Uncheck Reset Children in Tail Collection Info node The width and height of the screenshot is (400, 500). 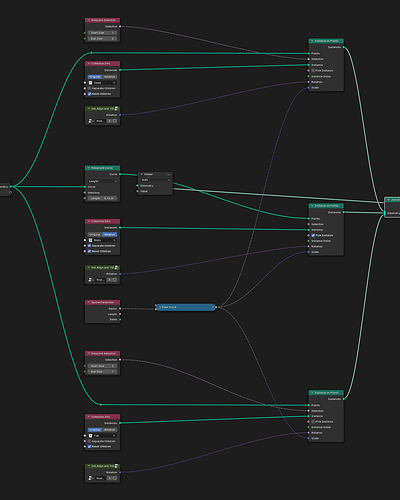pyautogui.click(x=89, y=446)
